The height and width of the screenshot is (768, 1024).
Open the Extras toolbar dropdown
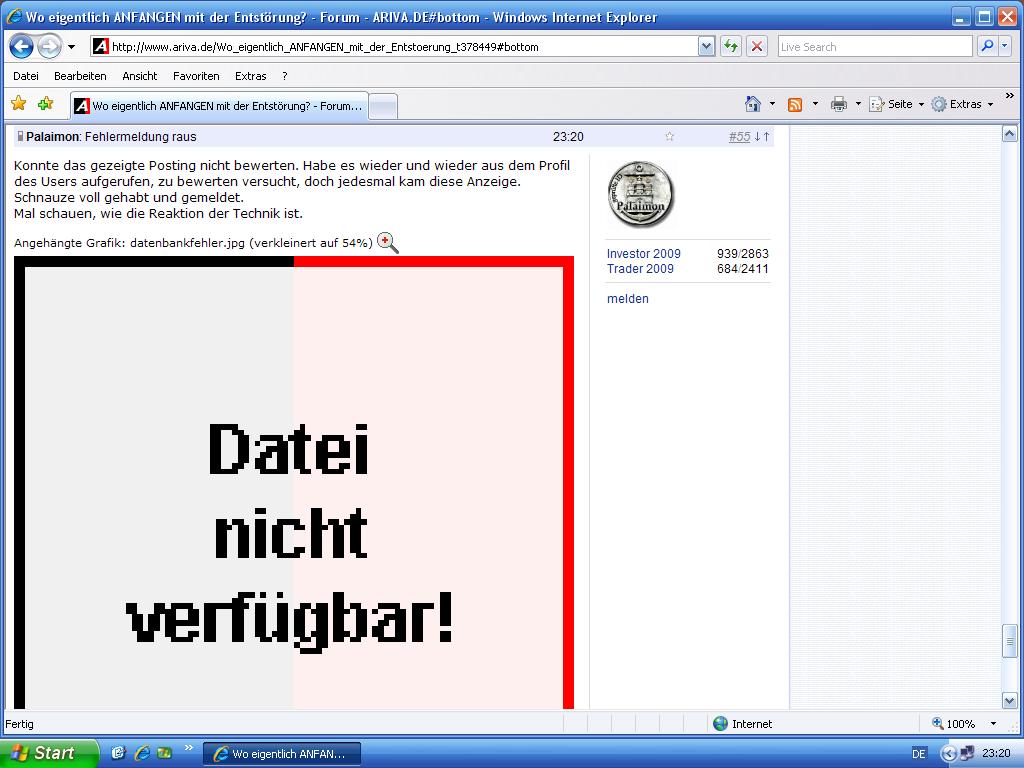962,103
